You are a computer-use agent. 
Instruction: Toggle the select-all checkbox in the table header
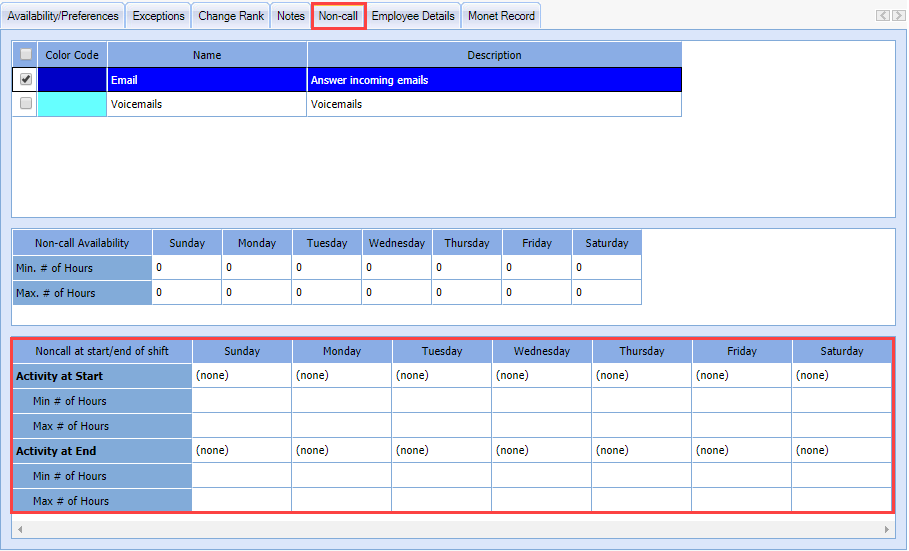tap(26, 55)
